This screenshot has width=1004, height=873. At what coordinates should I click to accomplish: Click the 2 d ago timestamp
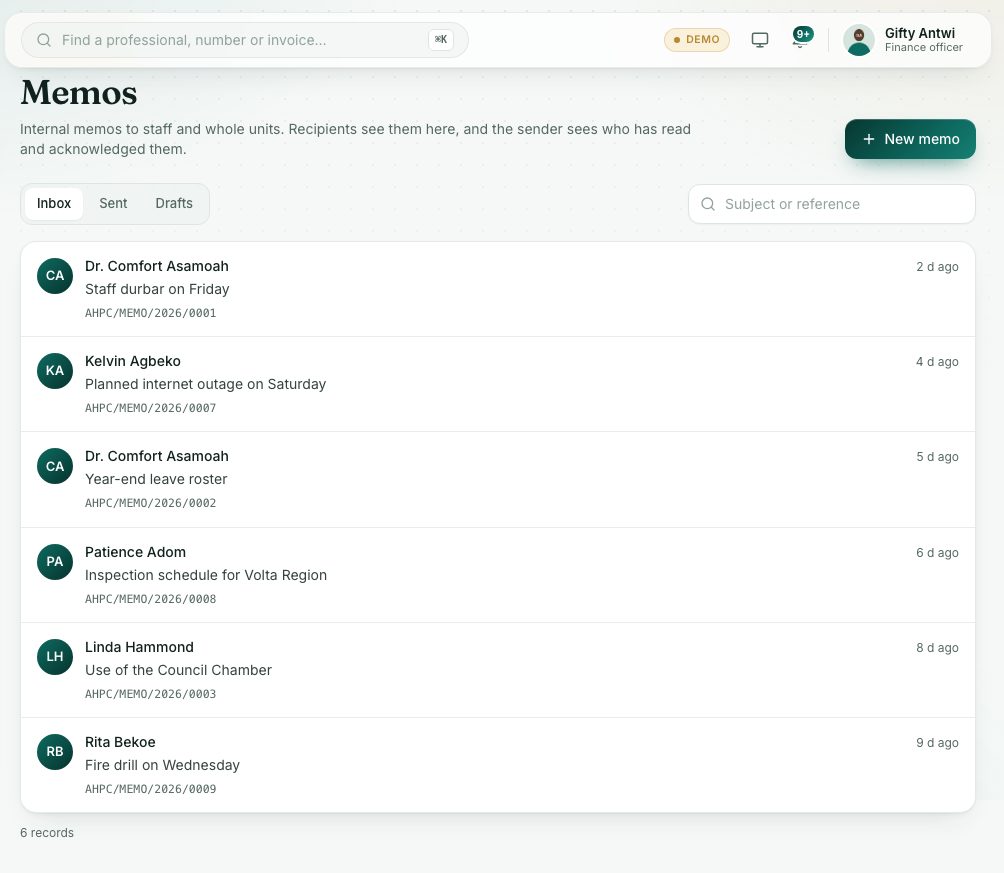click(937, 266)
